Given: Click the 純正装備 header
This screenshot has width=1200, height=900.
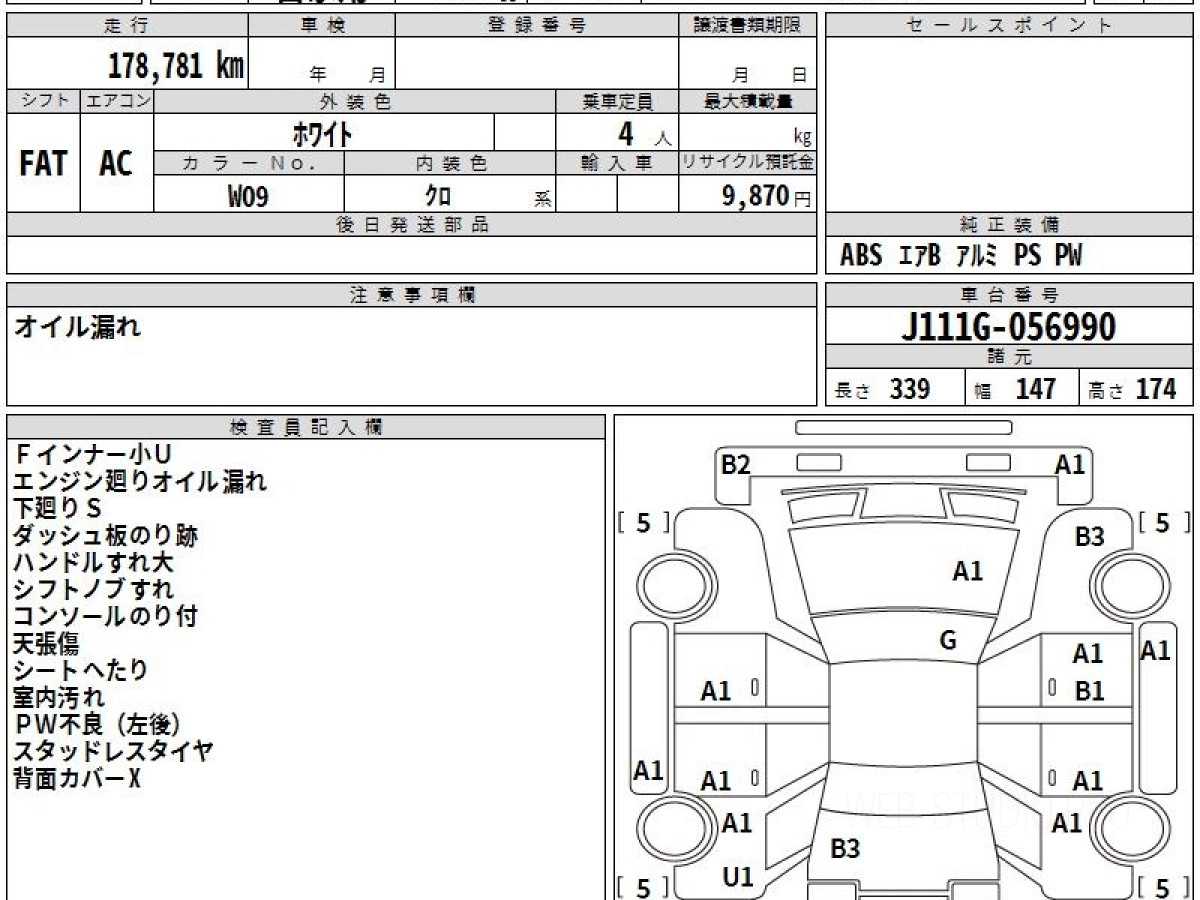Looking at the screenshot, I should pos(1009,225).
